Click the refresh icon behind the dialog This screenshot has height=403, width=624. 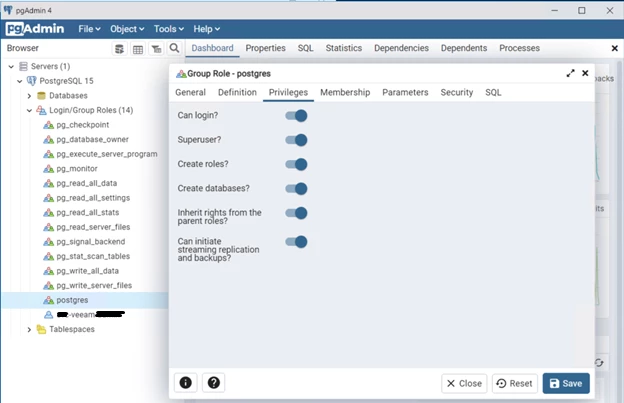coord(599,362)
